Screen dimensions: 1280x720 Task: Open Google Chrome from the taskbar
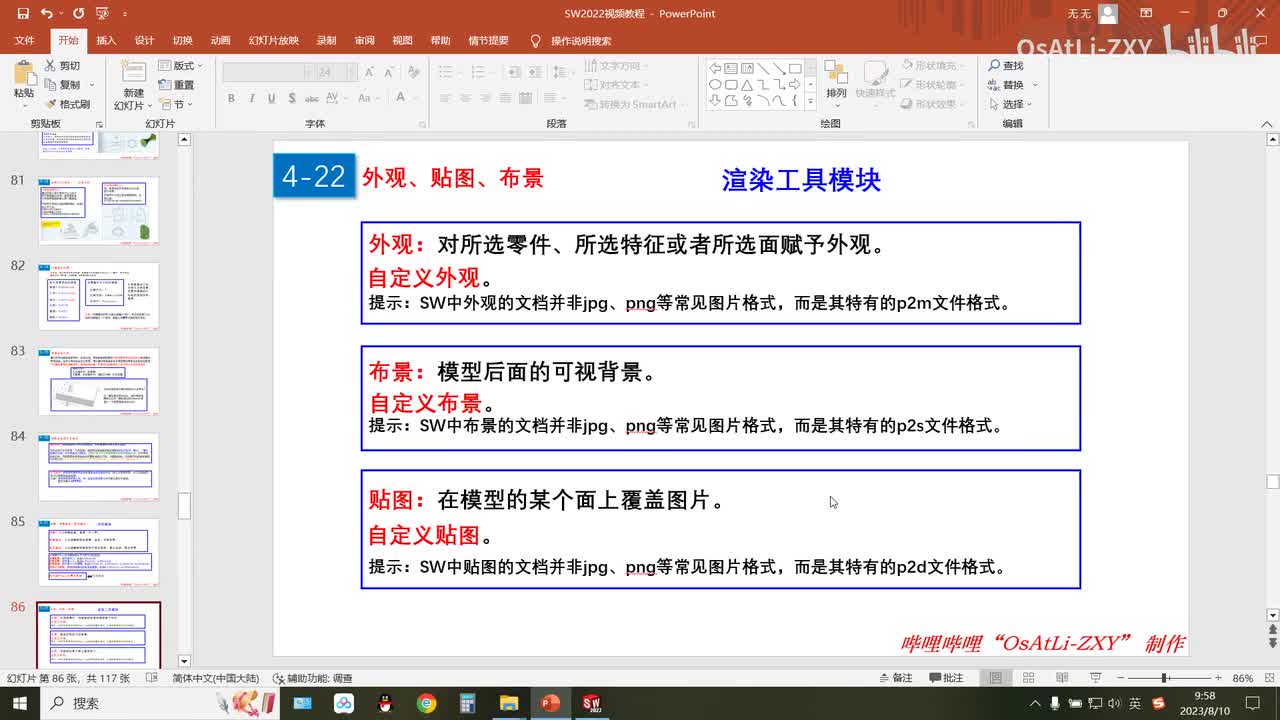click(x=427, y=703)
